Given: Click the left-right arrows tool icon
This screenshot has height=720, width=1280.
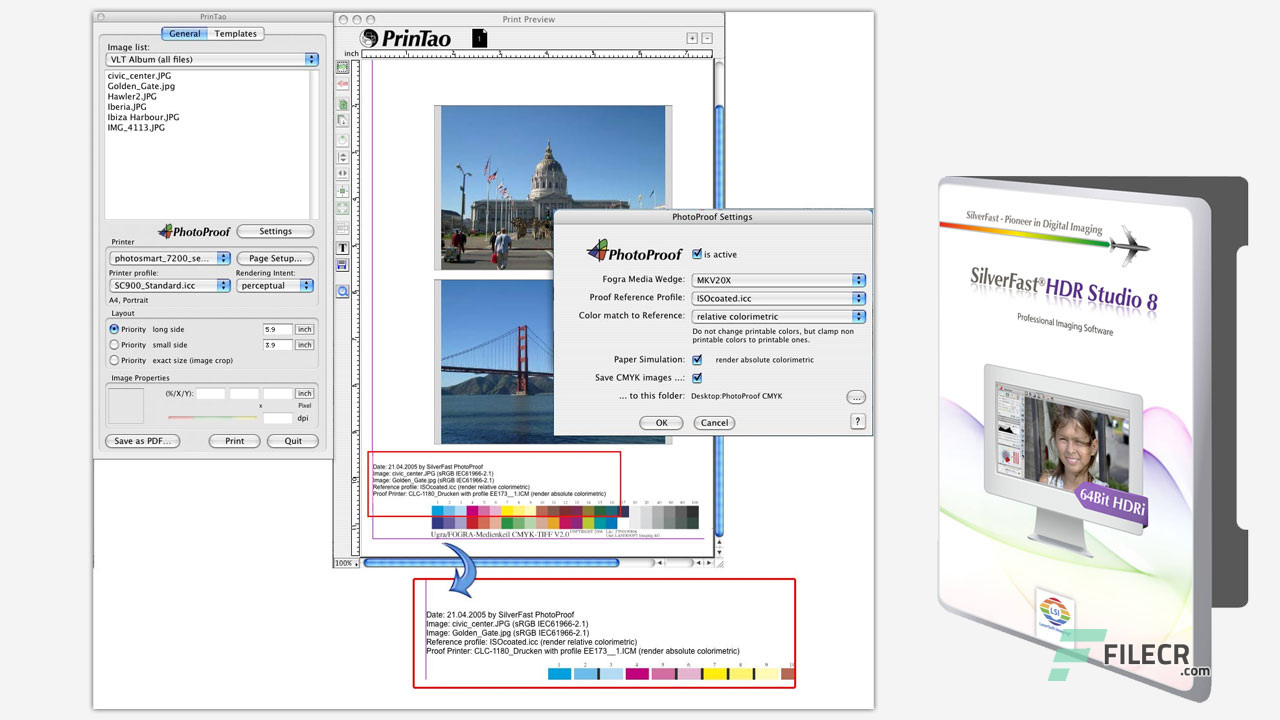Looking at the screenshot, I should click(x=343, y=173).
